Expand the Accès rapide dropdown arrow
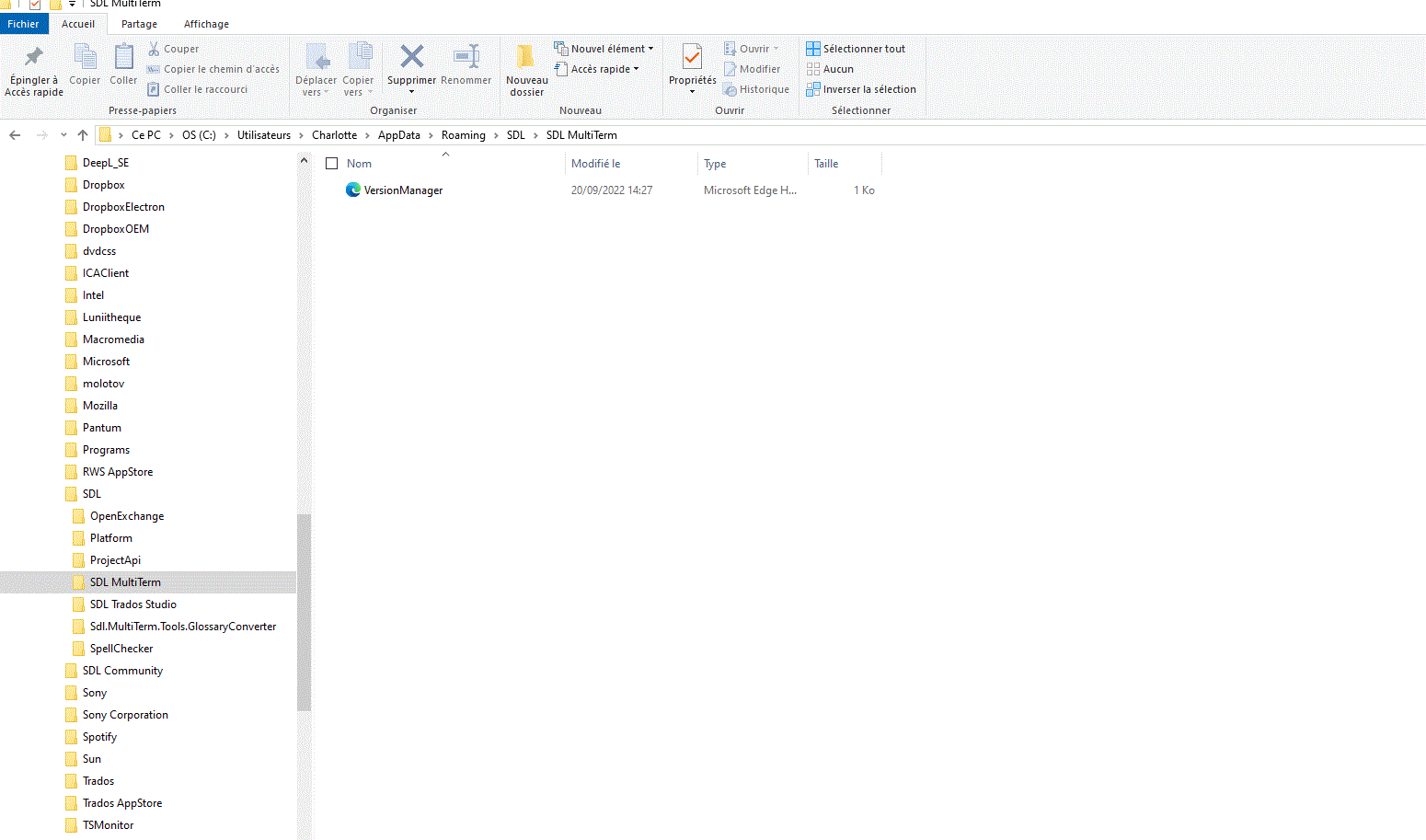 pos(634,68)
